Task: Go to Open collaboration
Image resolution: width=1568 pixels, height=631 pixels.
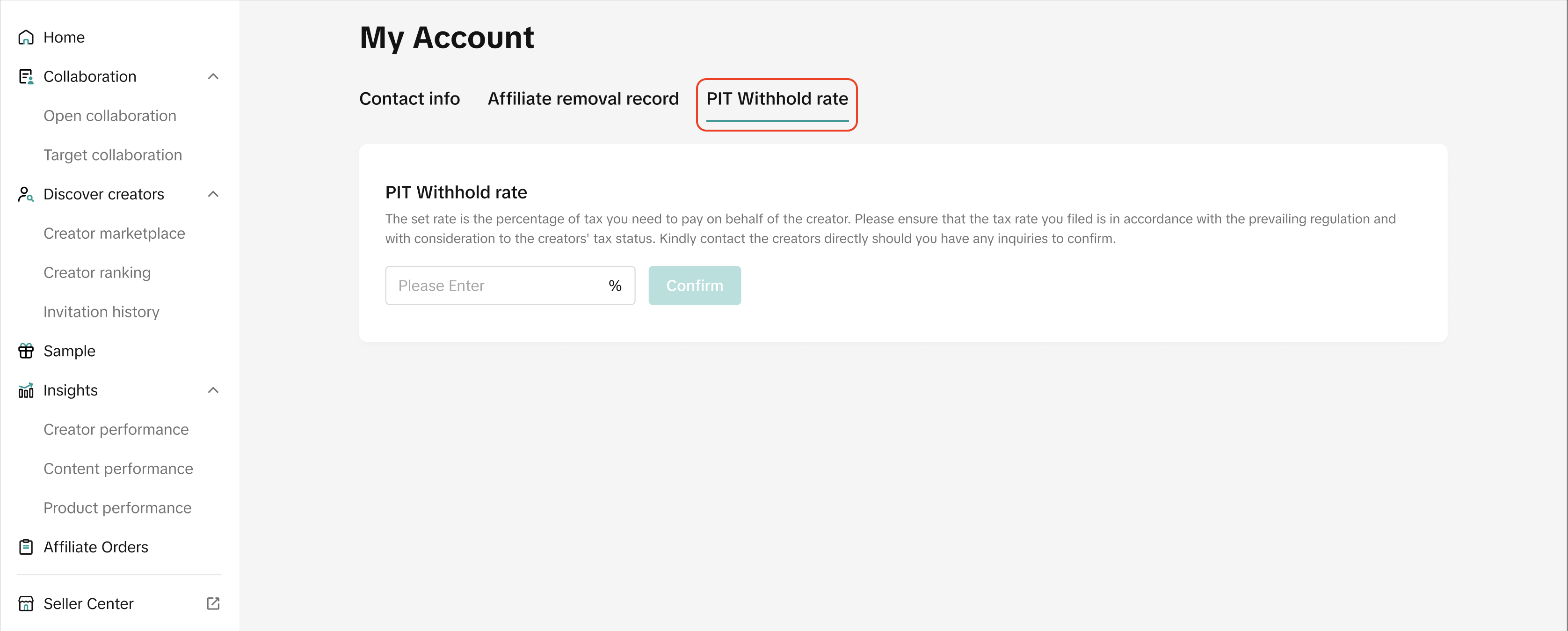Action: (x=109, y=116)
